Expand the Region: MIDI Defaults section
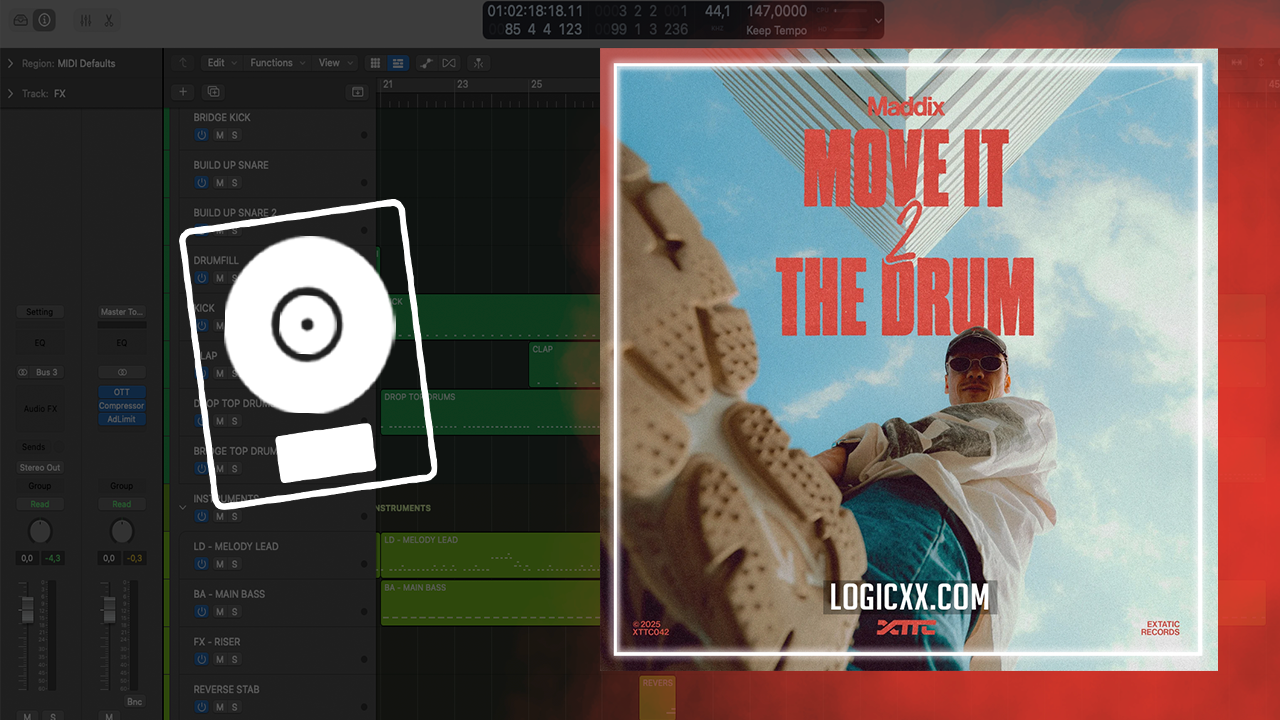This screenshot has width=1280, height=720. click(10, 63)
